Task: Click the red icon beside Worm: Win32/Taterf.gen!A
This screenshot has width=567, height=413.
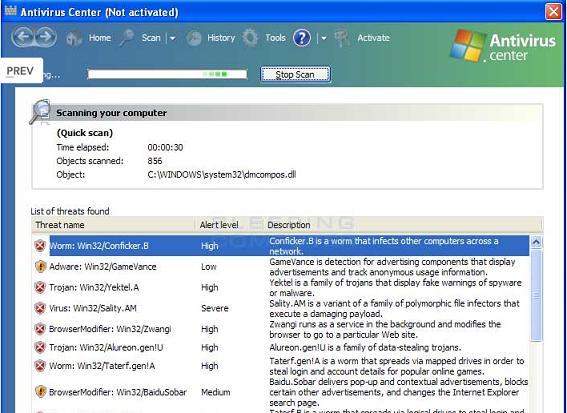Action: pyautogui.click(x=40, y=366)
